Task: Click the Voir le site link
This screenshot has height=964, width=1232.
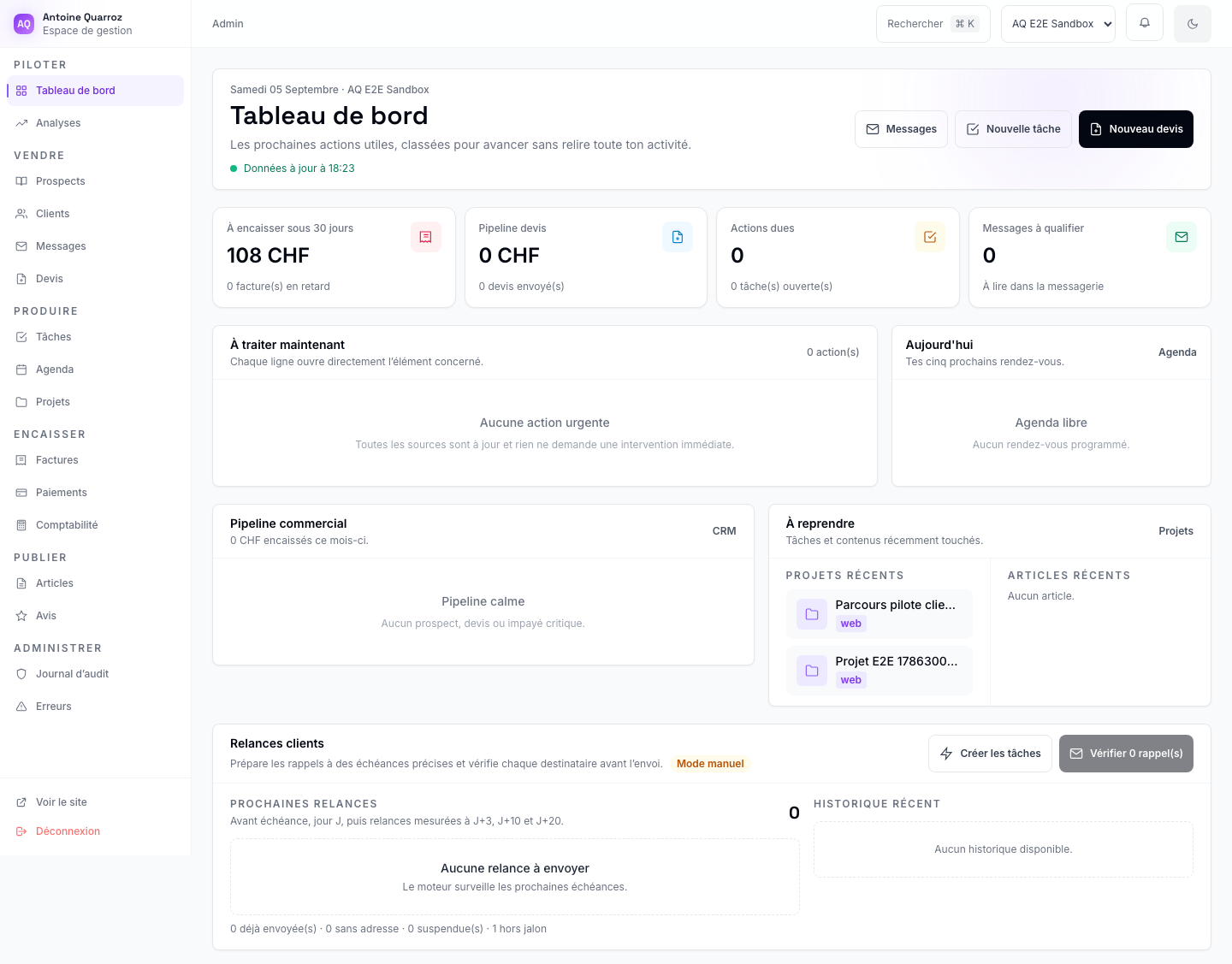Action: (95, 802)
